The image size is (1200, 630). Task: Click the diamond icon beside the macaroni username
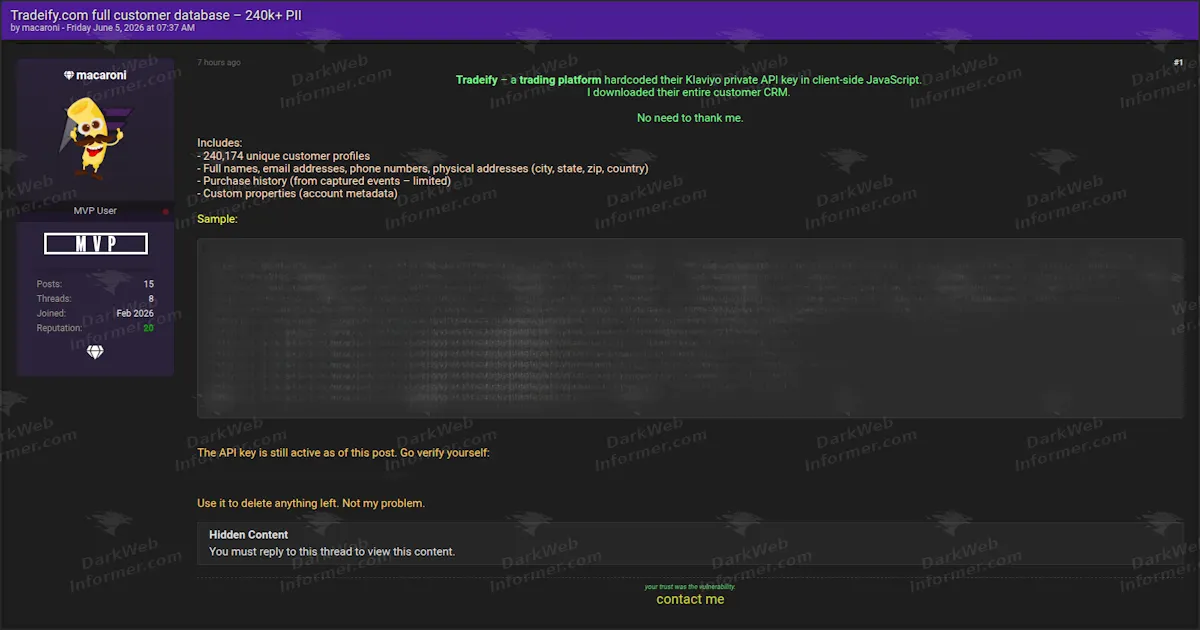pyautogui.click(x=69, y=75)
